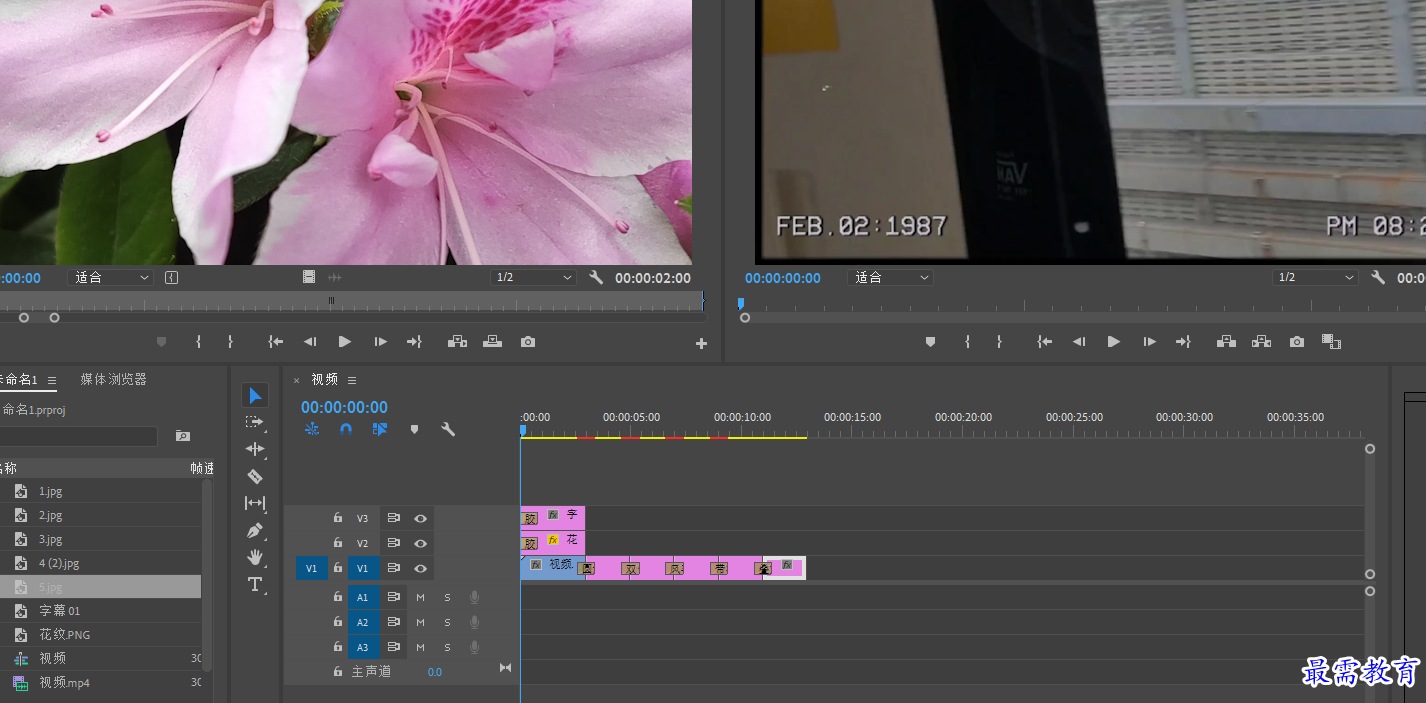1426x703 pixels.
Task: Open Program monitor 1/2 resolution dropdown
Action: pos(1315,277)
